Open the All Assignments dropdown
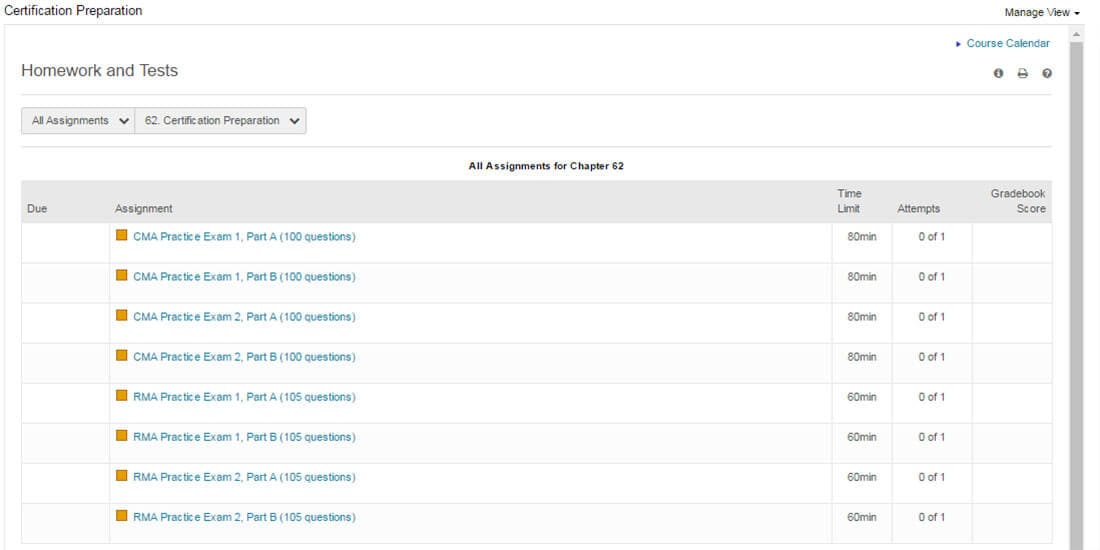 (79, 121)
